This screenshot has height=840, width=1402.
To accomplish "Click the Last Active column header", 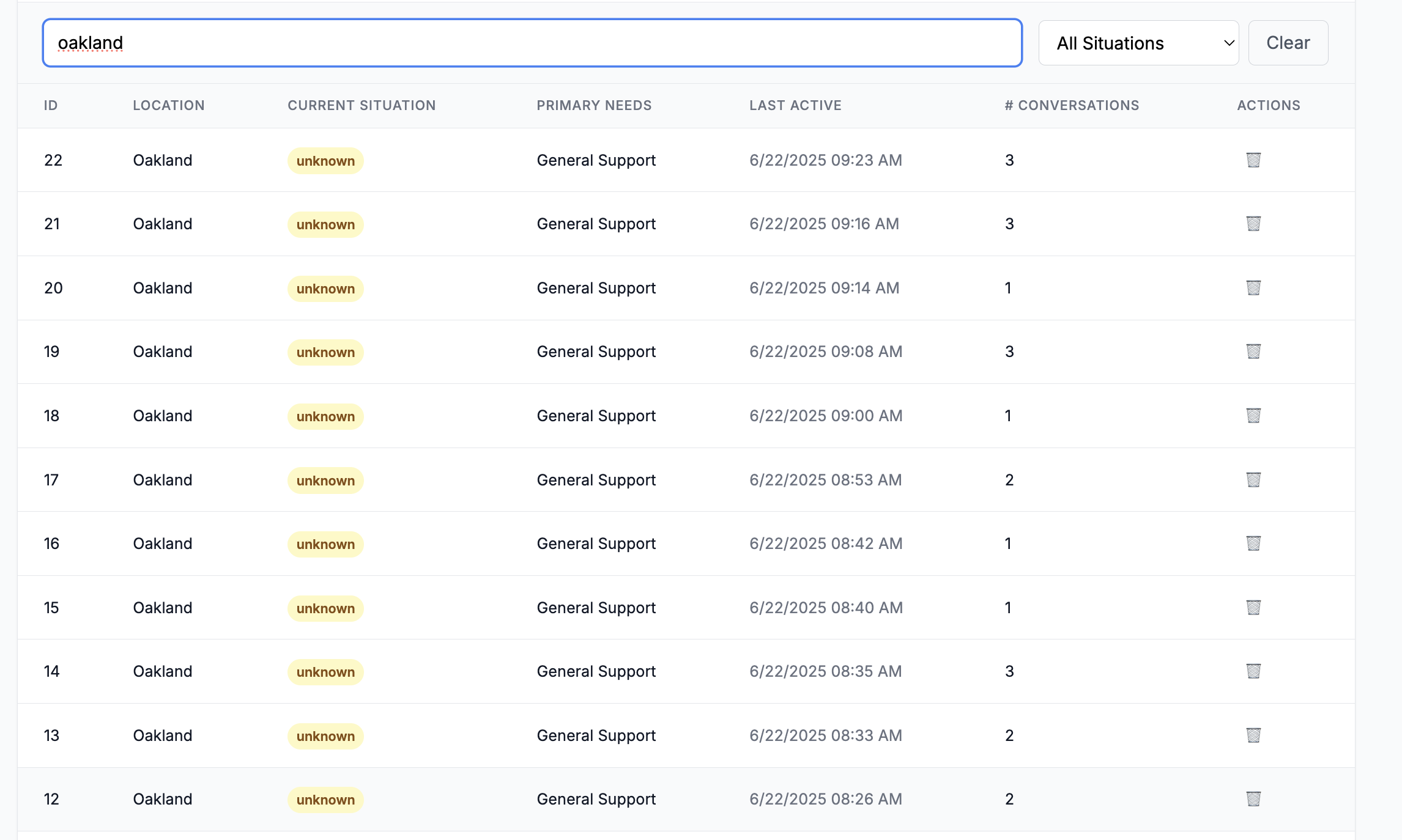I will coord(795,106).
